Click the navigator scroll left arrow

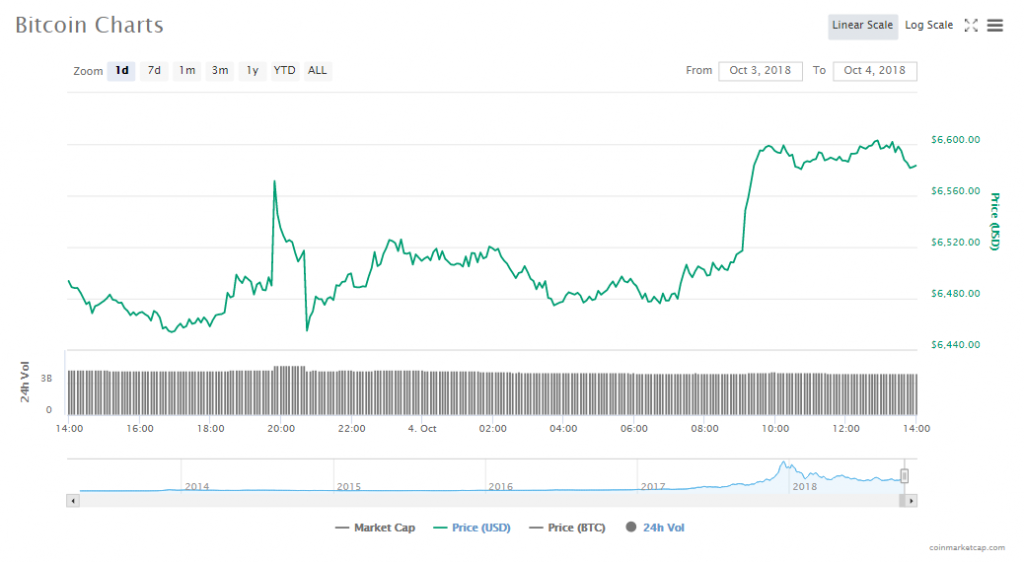click(72, 499)
